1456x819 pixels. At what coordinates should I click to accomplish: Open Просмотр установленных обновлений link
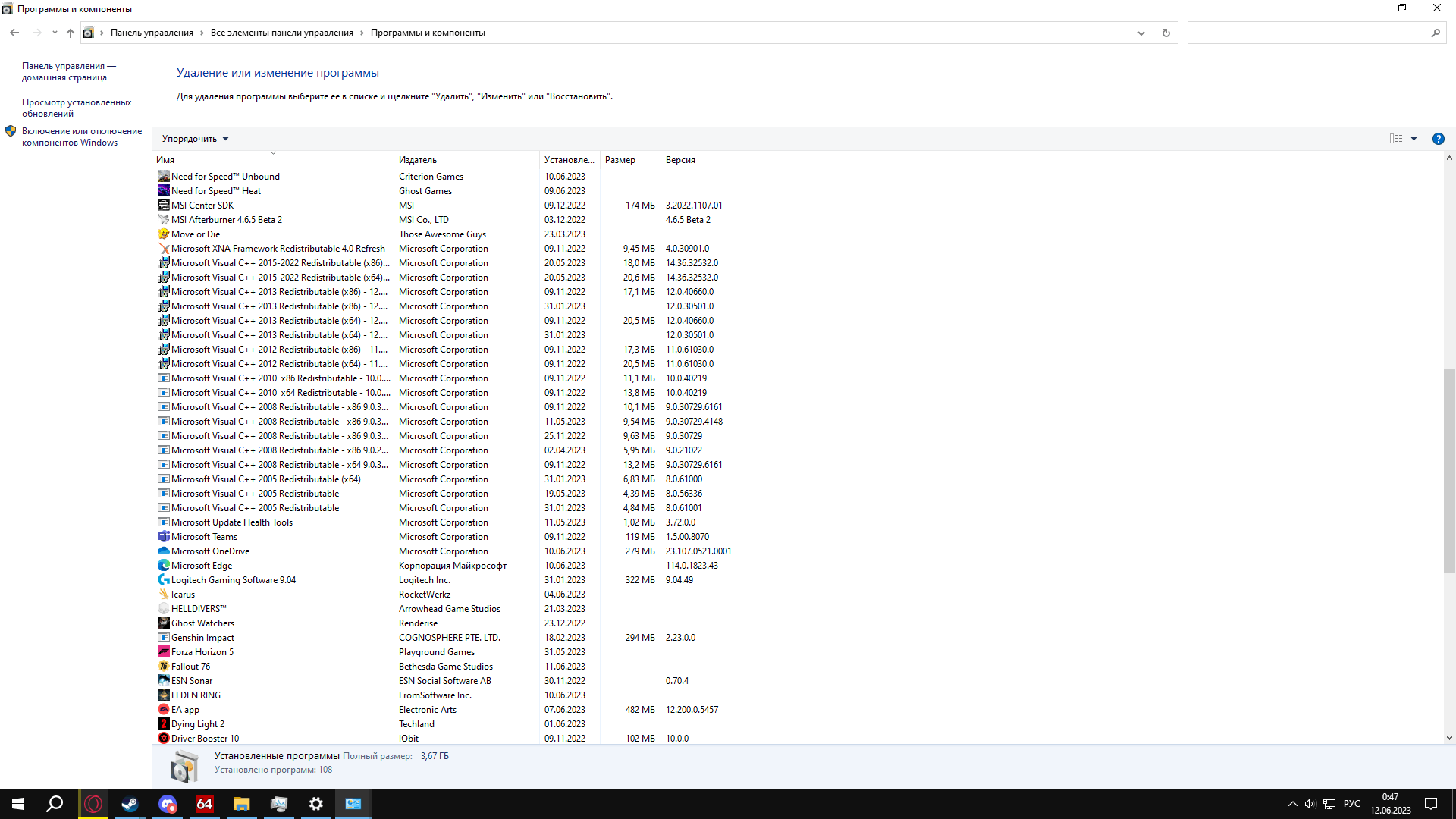tap(77, 108)
